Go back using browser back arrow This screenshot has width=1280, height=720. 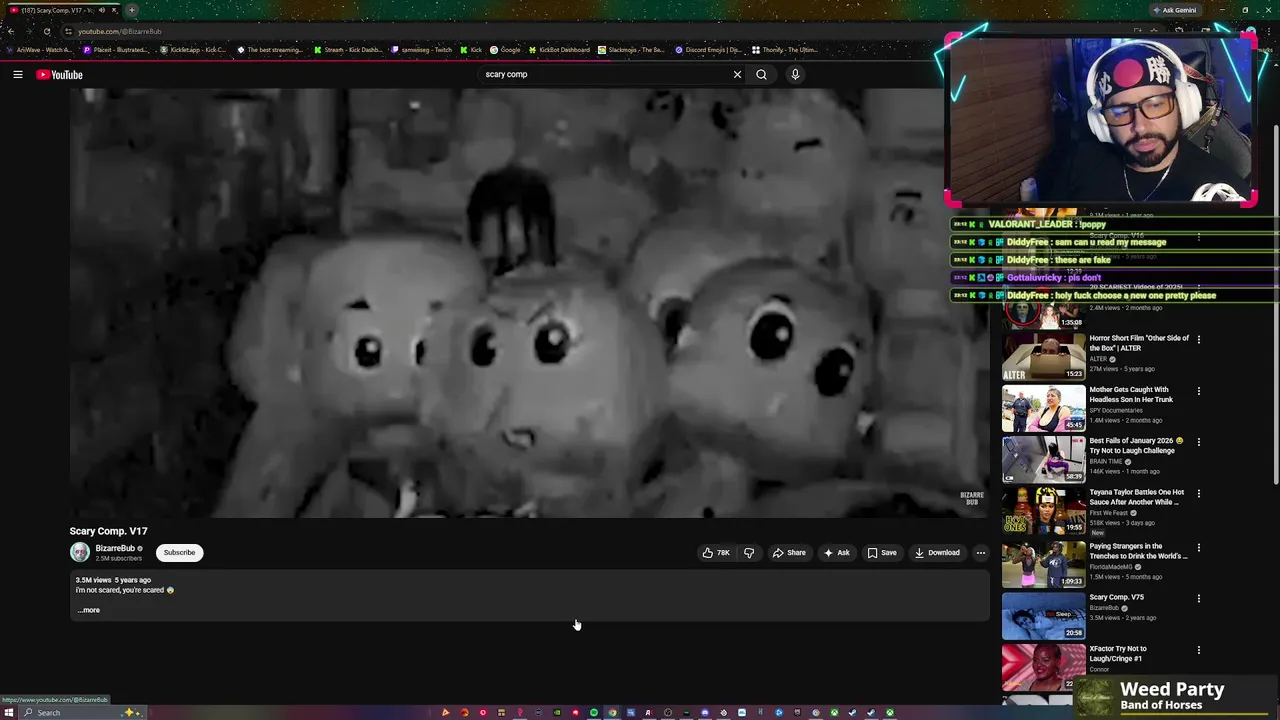tap(10, 31)
